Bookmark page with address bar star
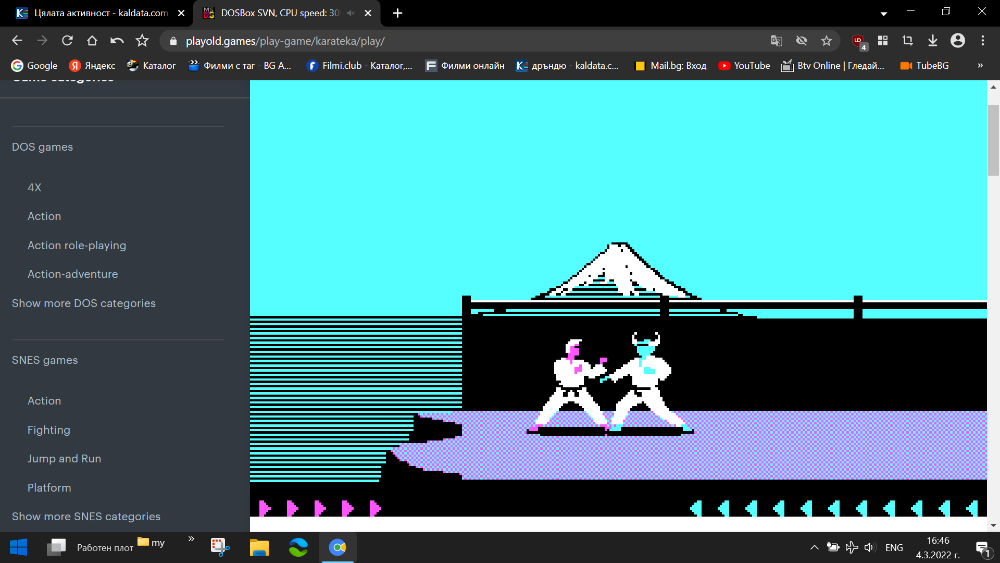 [x=827, y=41]
